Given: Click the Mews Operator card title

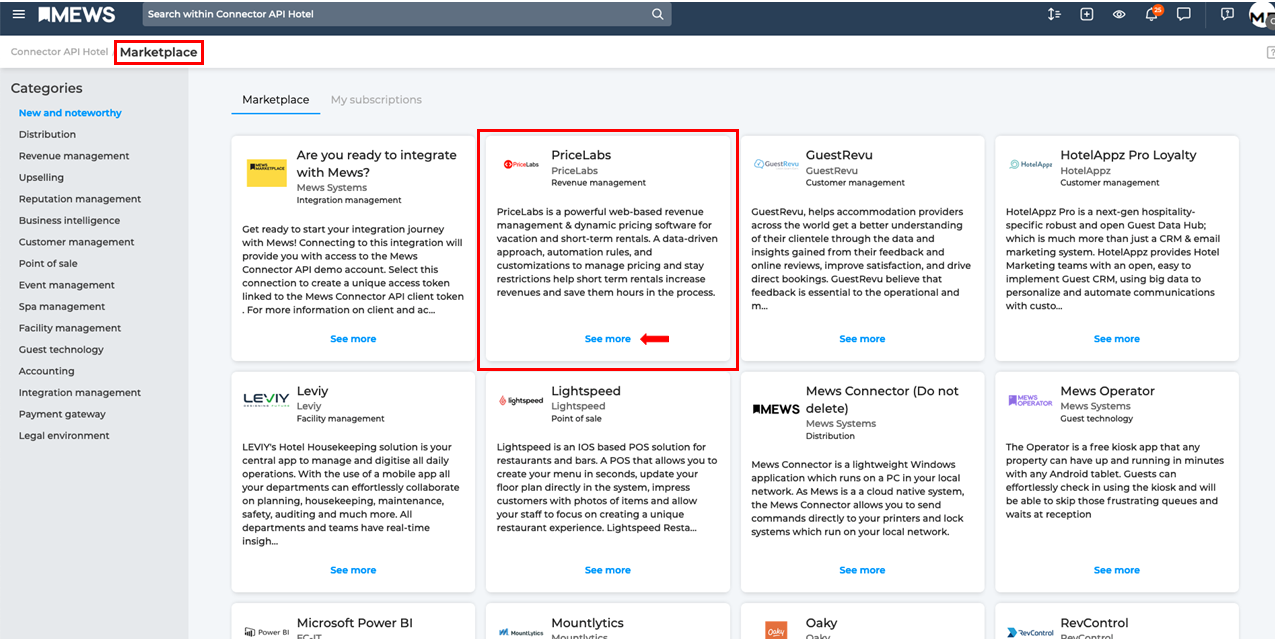Looking at the screenshot, I should 1107,391.
